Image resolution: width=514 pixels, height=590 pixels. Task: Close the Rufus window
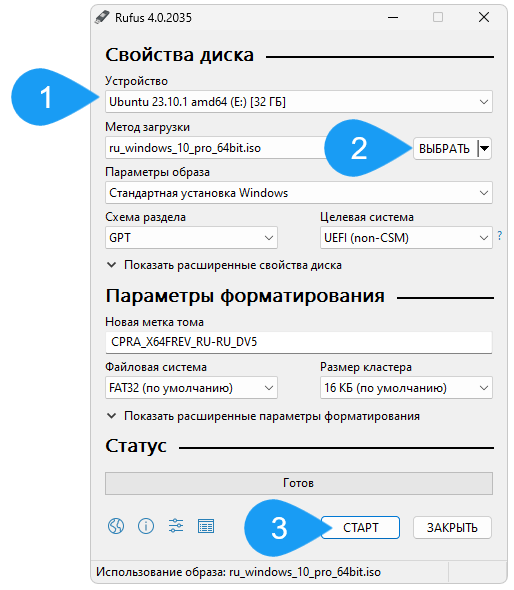pyautogui.click(x=484, y=17)
